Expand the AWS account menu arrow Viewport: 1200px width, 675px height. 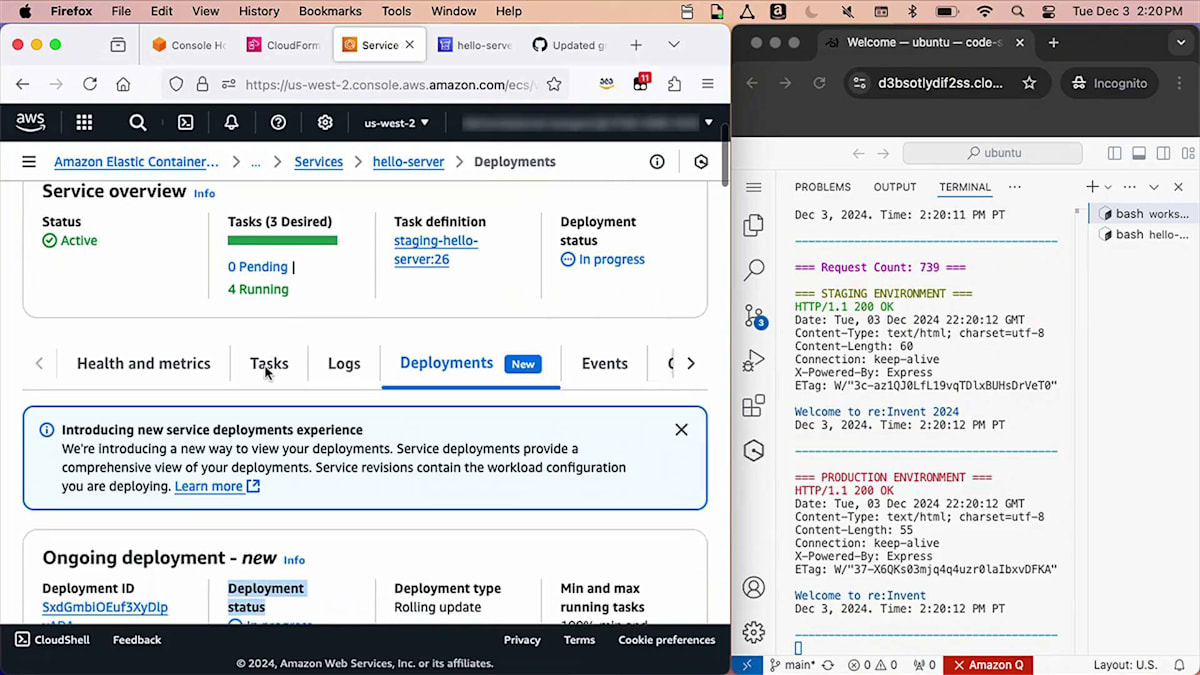point(709,123)
